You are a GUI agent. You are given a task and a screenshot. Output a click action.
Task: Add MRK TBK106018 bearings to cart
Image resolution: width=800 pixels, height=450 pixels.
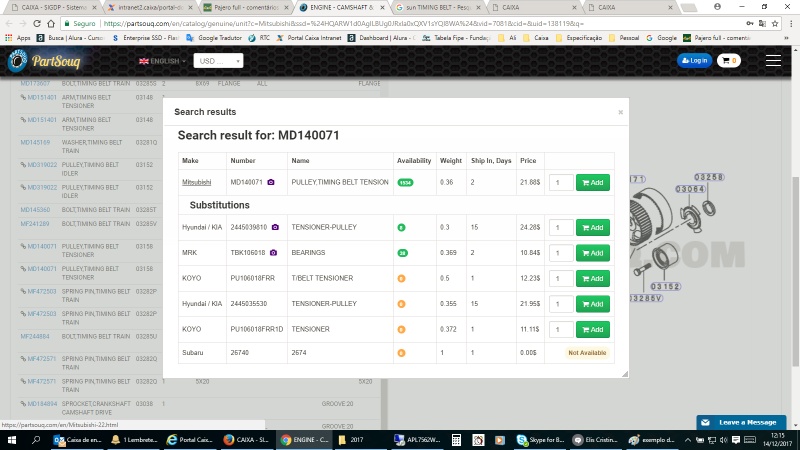point(593,253)
